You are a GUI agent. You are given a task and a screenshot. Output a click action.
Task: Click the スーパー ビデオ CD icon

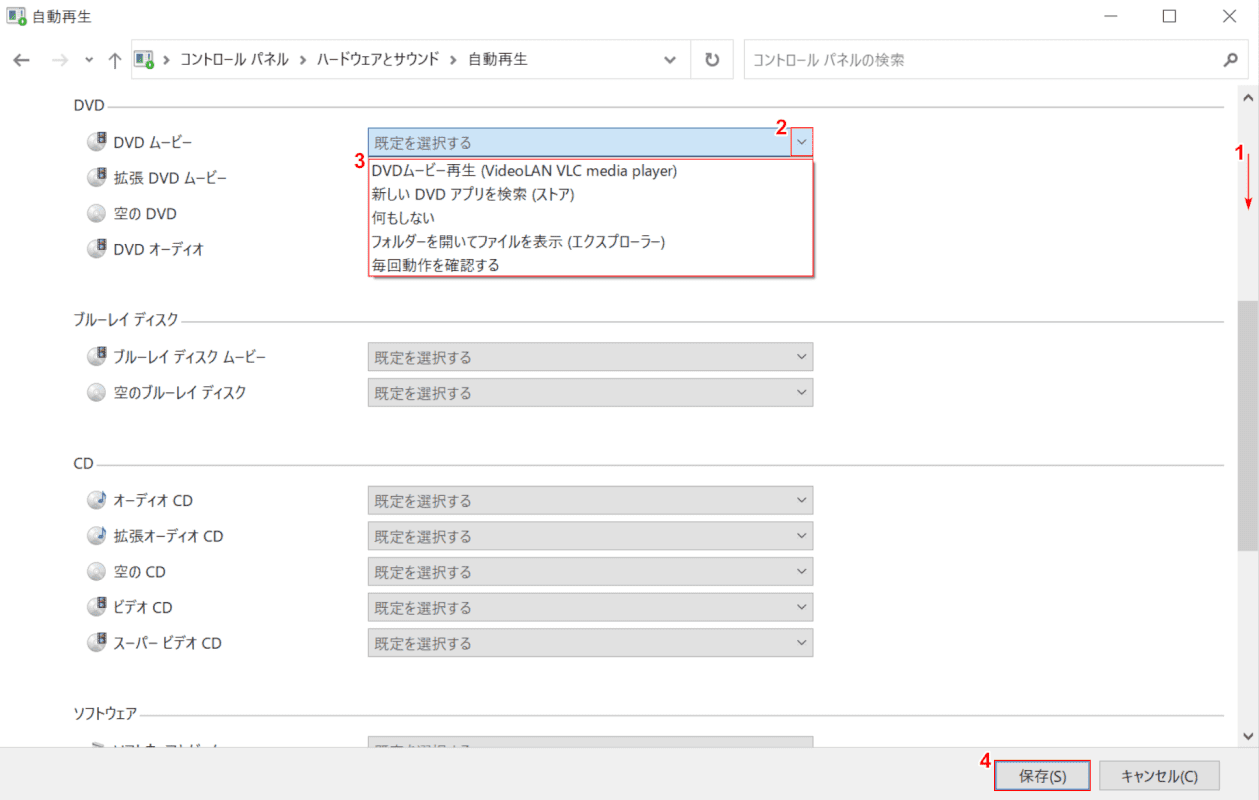(96, 643)
